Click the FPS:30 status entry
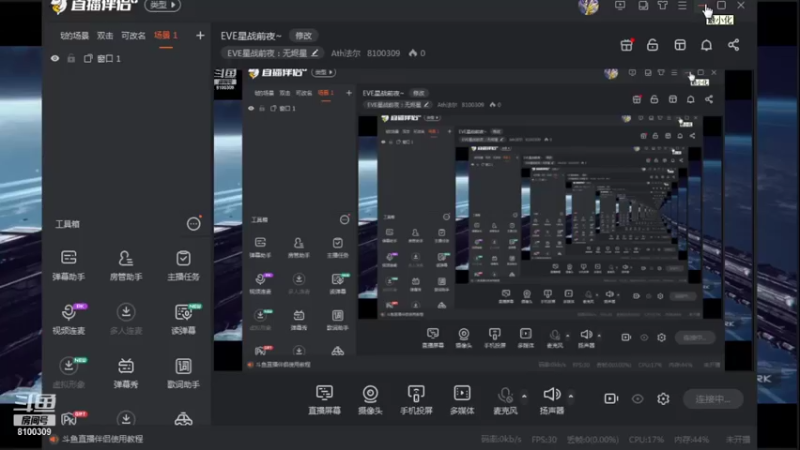Screen dimensions: 800x450 click(x=544, y=439)
